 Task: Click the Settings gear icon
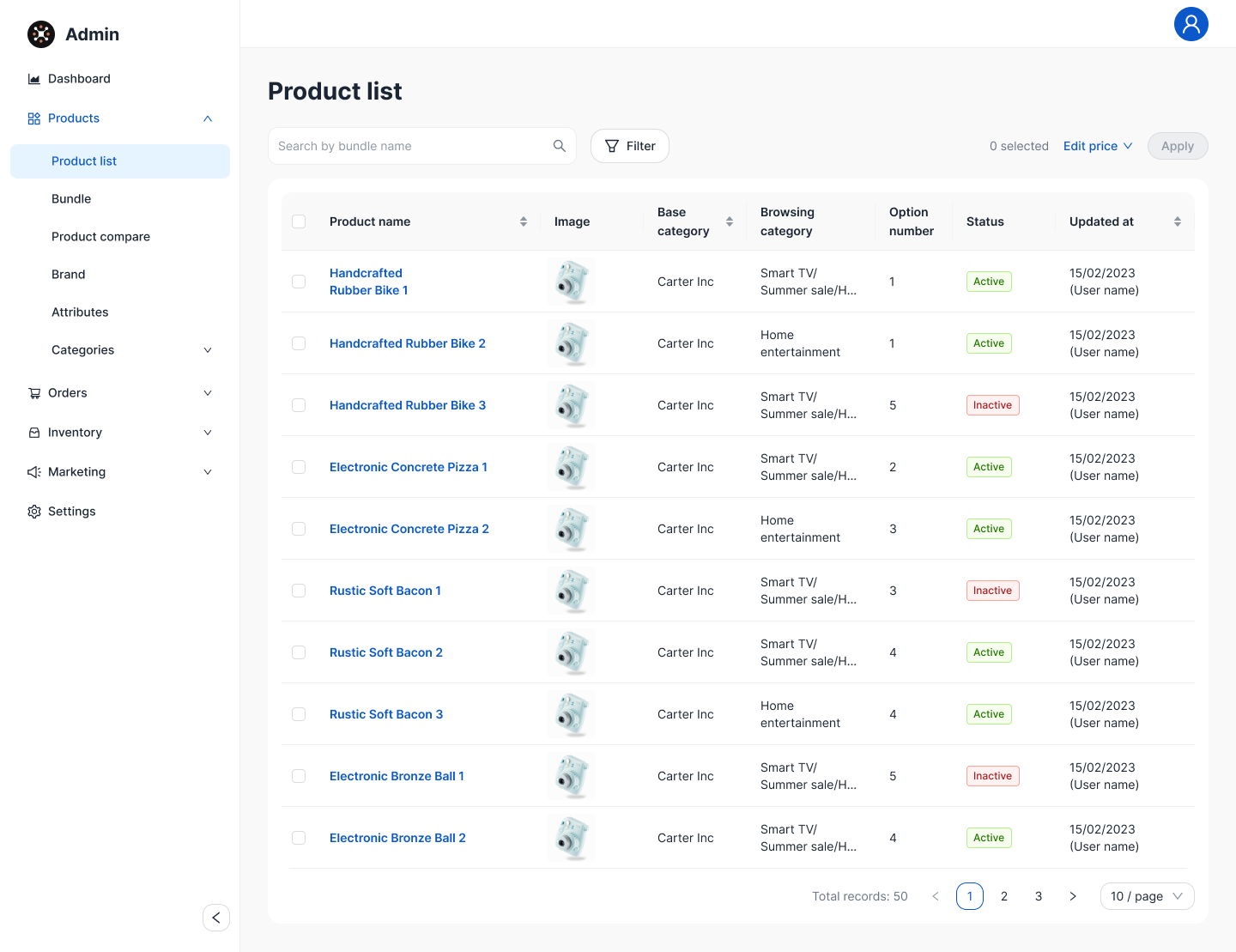(34, 512)
